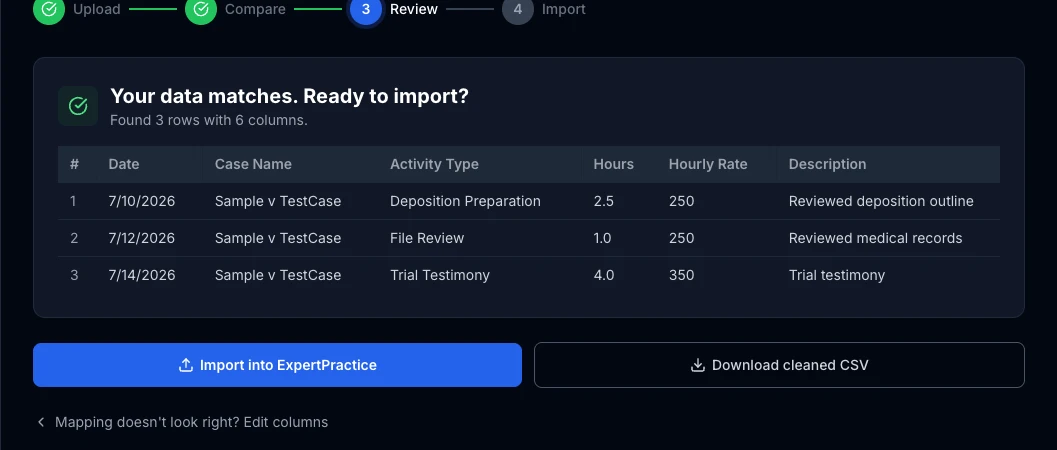Viewport: 1057px width, 450px height.
Task: Click the Hourly Rate column header
Action: [708, 164]
